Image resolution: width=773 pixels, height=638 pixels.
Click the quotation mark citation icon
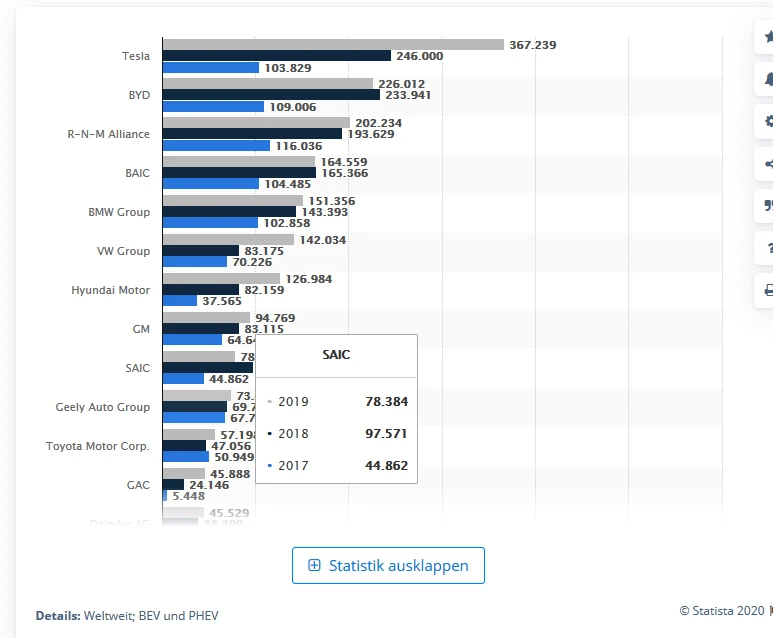coord(767,206)
